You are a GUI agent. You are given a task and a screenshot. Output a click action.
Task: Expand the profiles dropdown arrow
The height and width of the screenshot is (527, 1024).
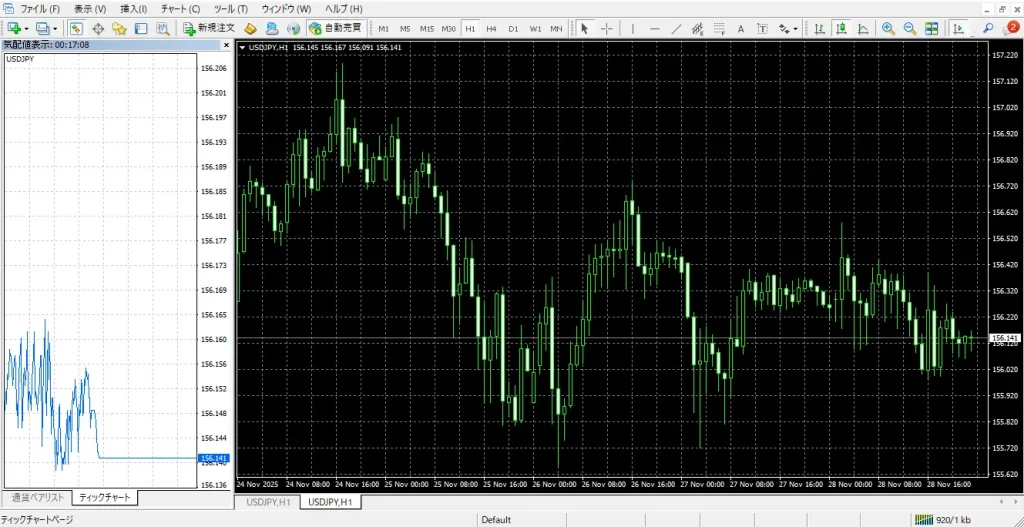[55, 28]
